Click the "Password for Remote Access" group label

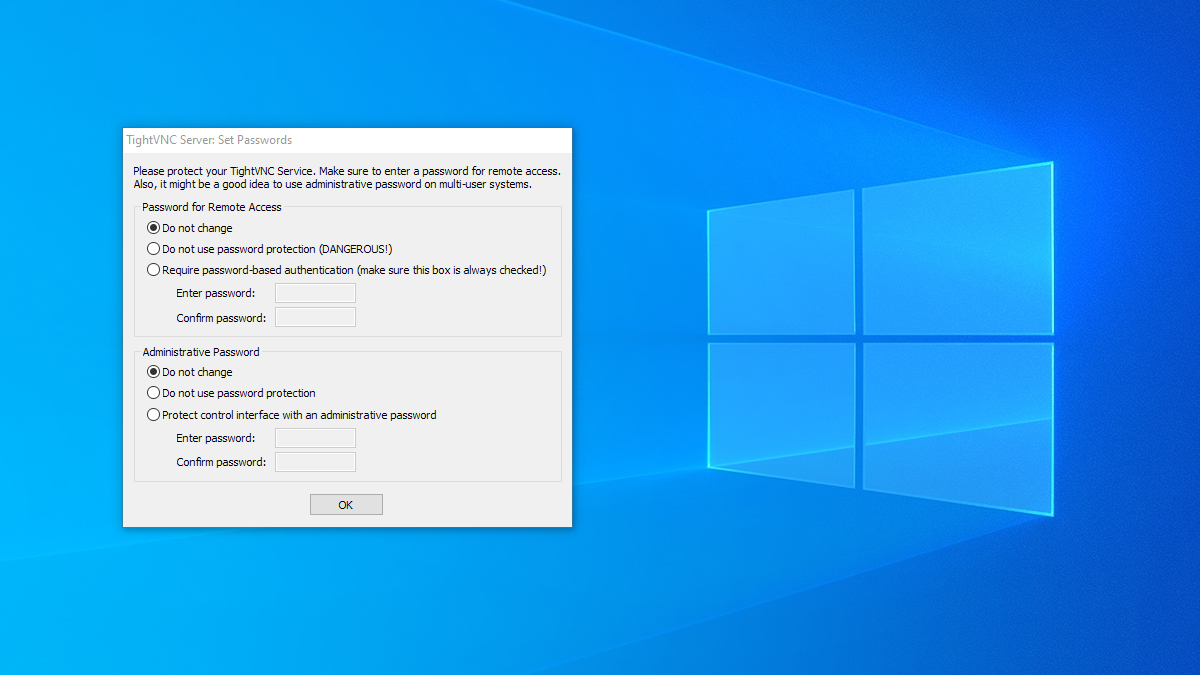point(212,207)
